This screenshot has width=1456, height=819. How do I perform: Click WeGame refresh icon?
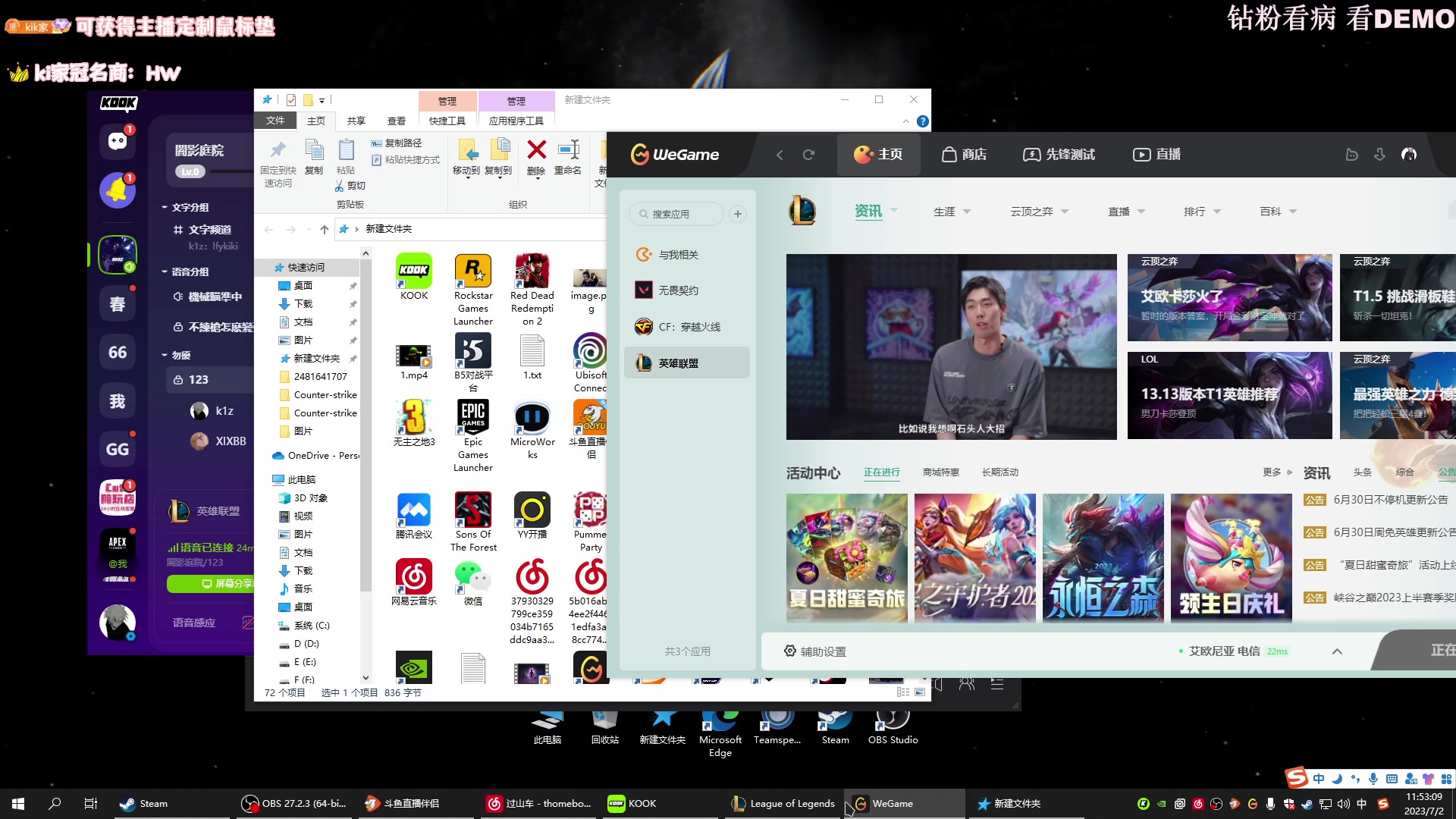click(808, 155)
